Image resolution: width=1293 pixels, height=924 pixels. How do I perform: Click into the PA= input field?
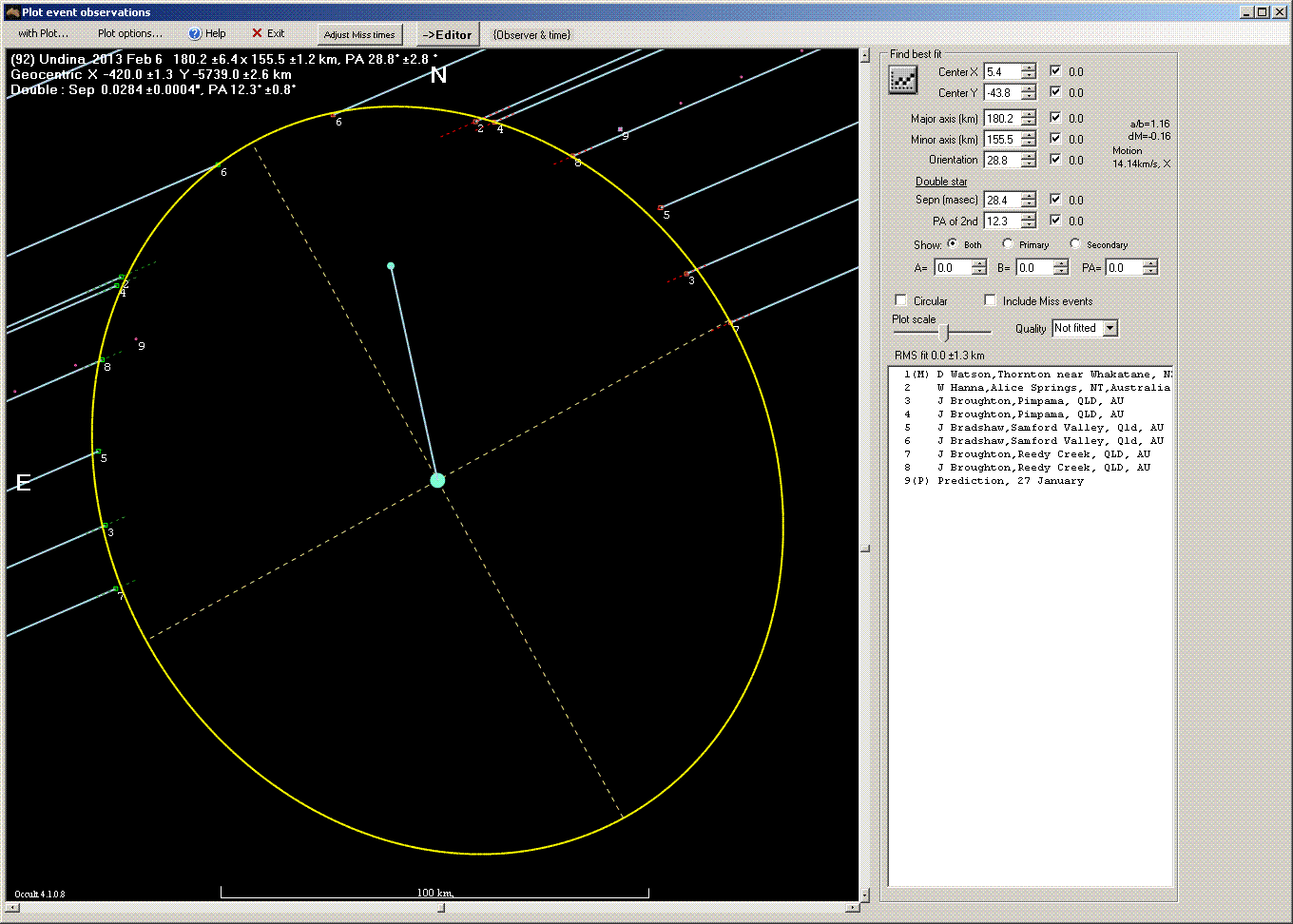[1124, 268]
